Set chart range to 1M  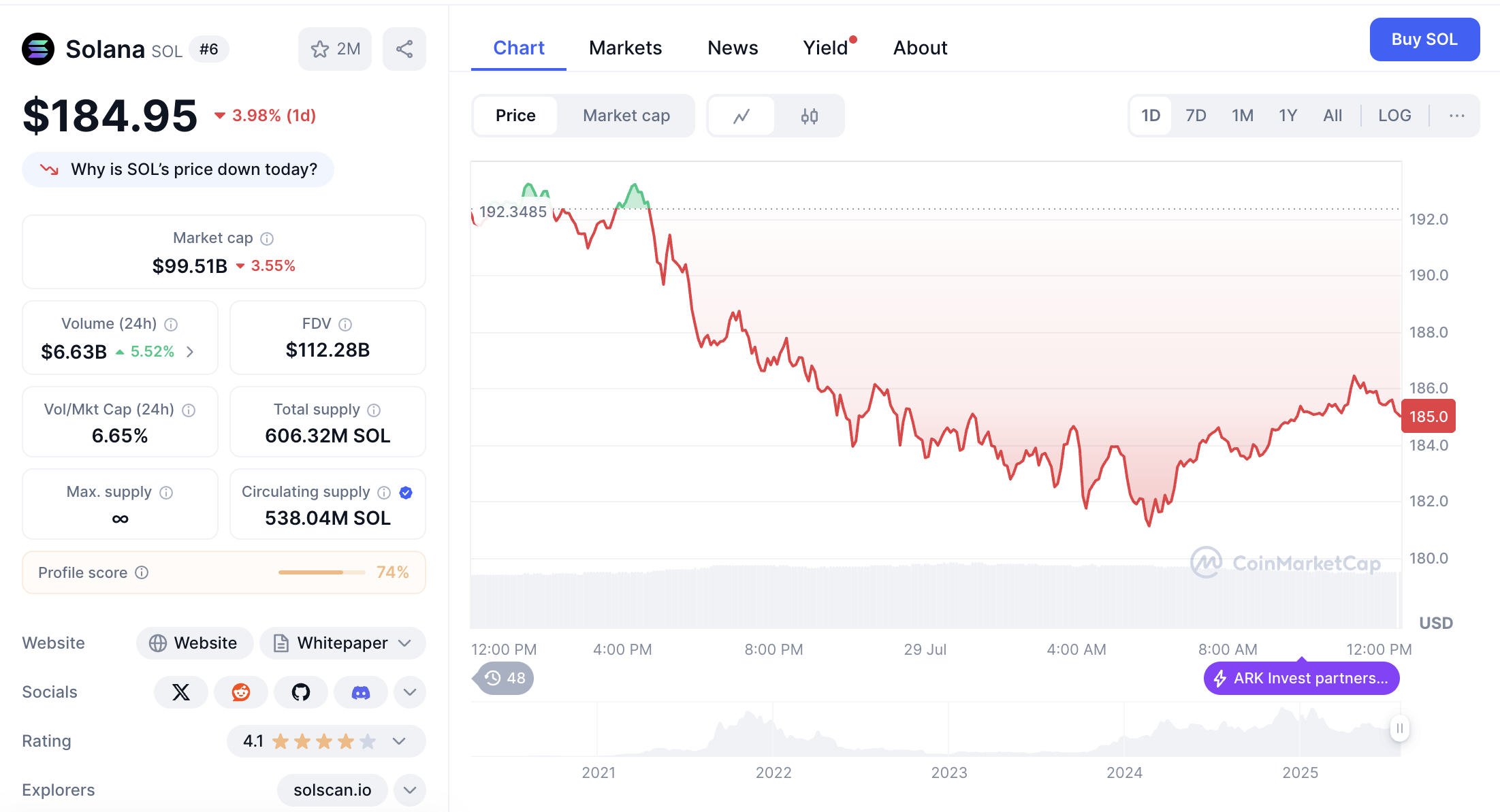1243,116
